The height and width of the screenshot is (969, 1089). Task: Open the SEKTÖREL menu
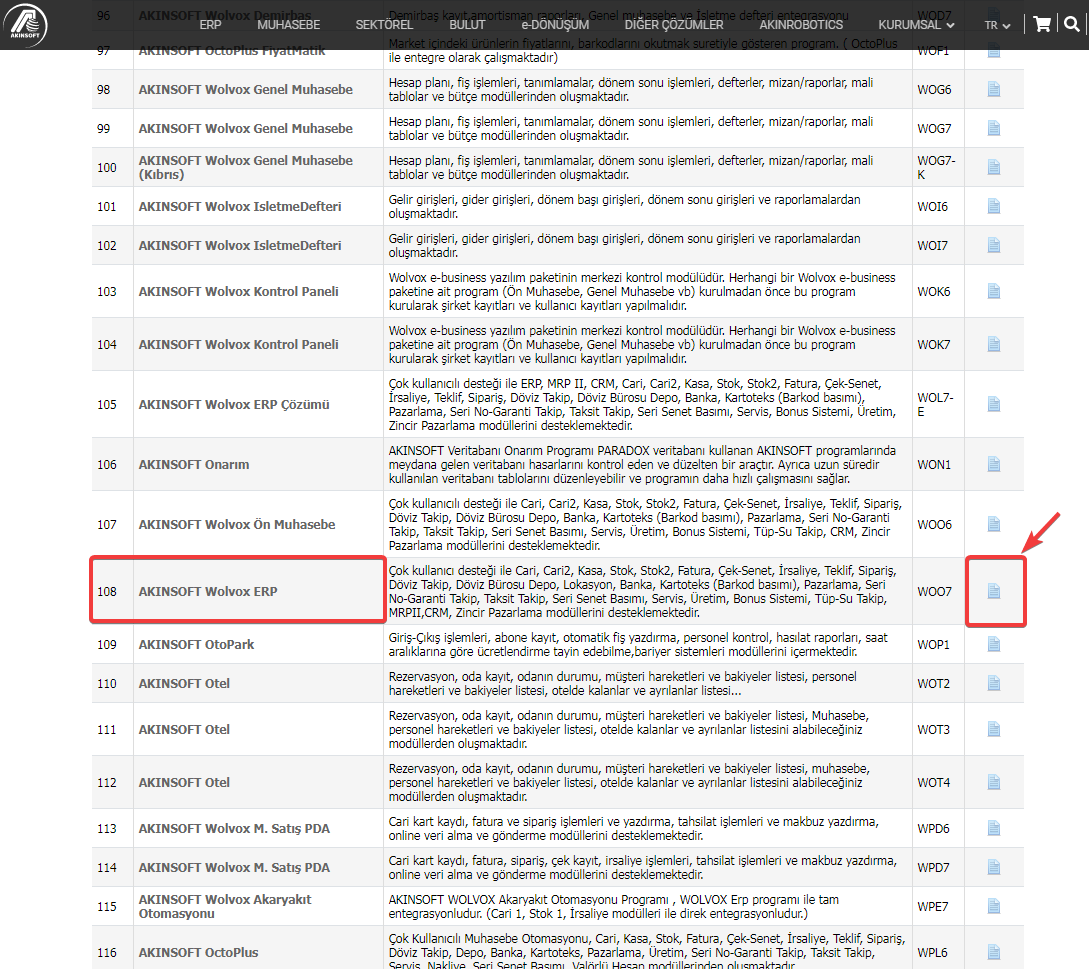(x=384, y=25)
